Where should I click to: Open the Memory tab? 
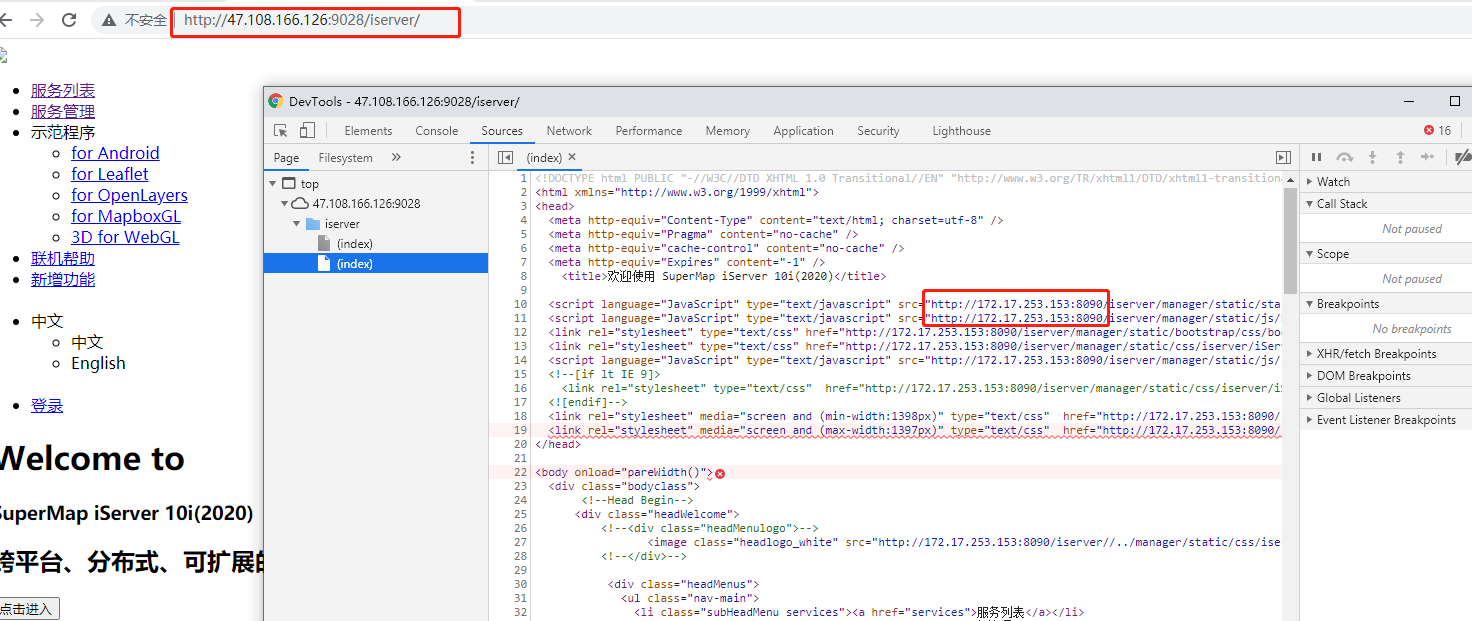tap(727, 131)
